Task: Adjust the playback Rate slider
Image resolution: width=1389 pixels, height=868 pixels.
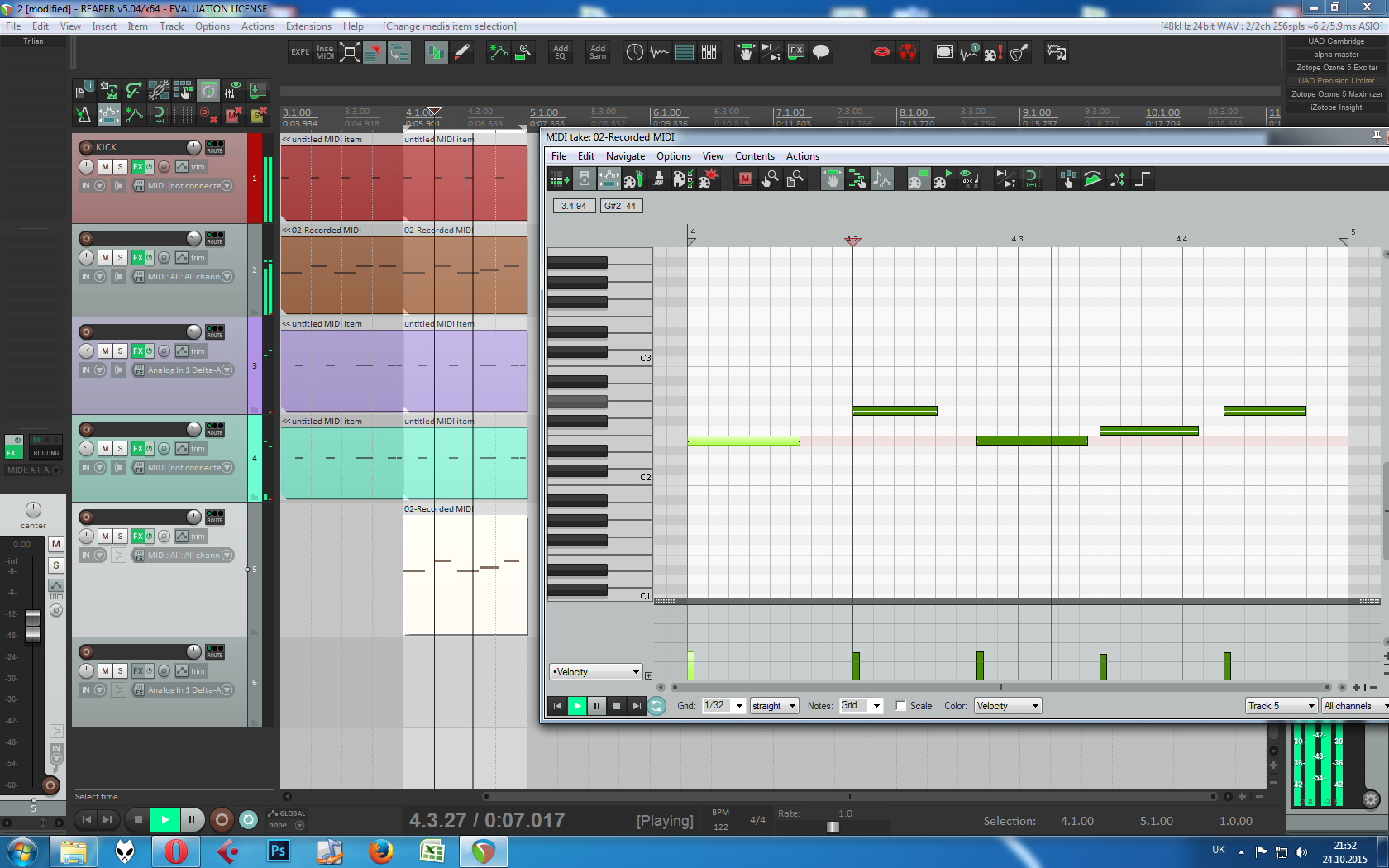Action: pos(833,827)
